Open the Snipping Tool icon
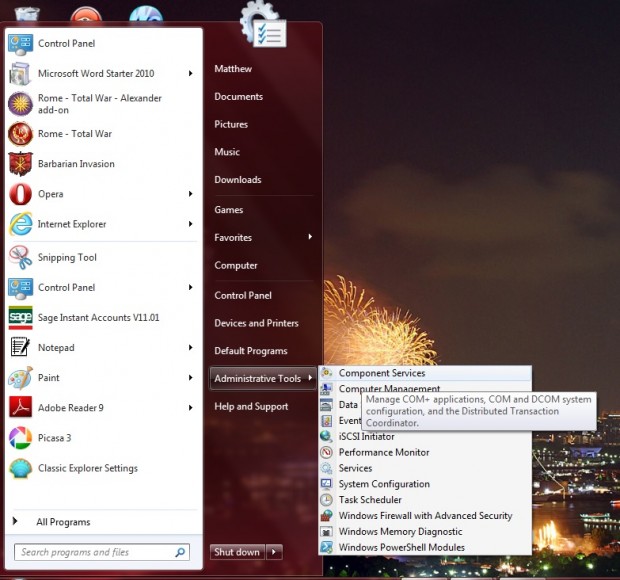Screen dimensions: 620x580 pos(20,257)
